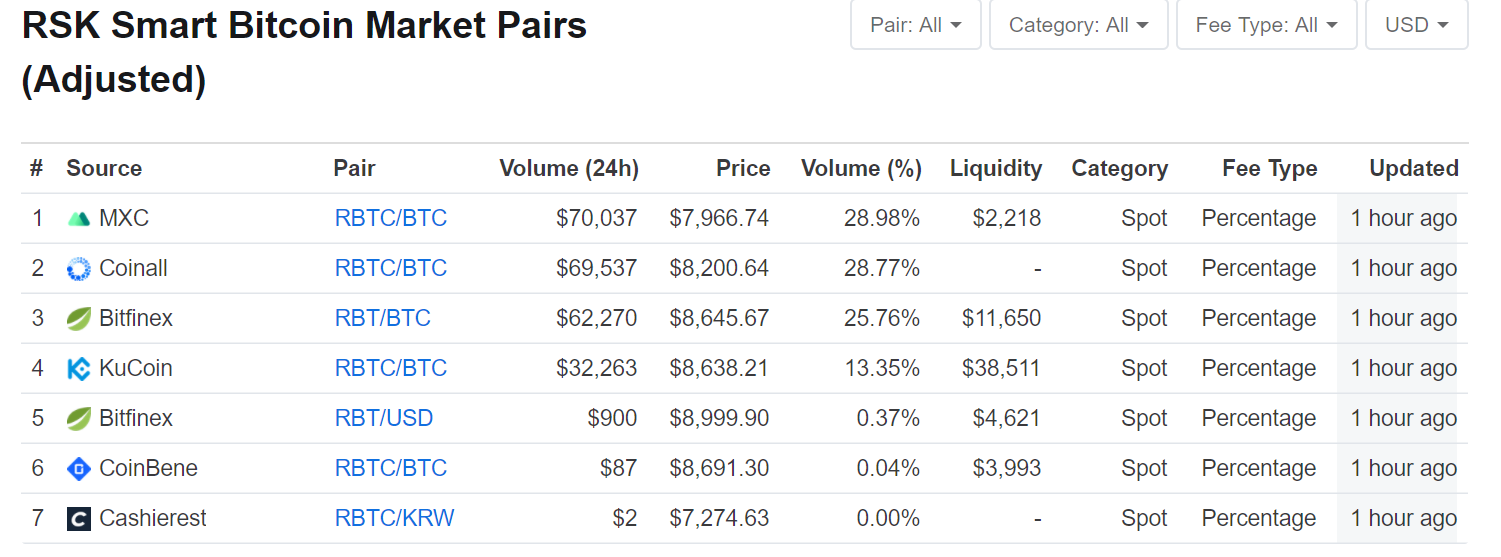
Task: Follow the Cashierest RBTC/KRW pair link
Action: point(395,519)
